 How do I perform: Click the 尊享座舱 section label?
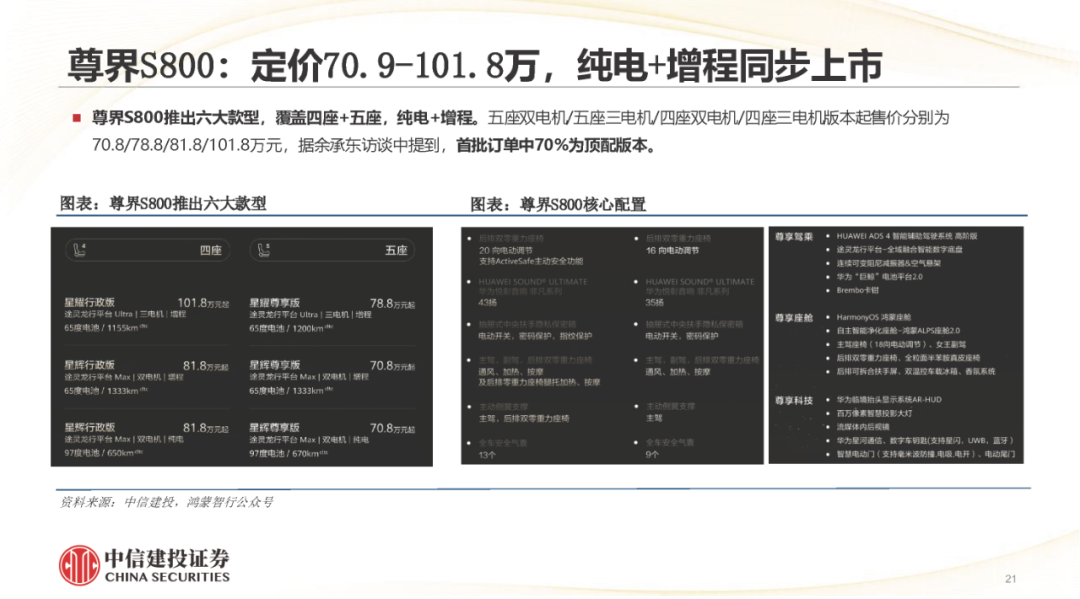point(794,318)
